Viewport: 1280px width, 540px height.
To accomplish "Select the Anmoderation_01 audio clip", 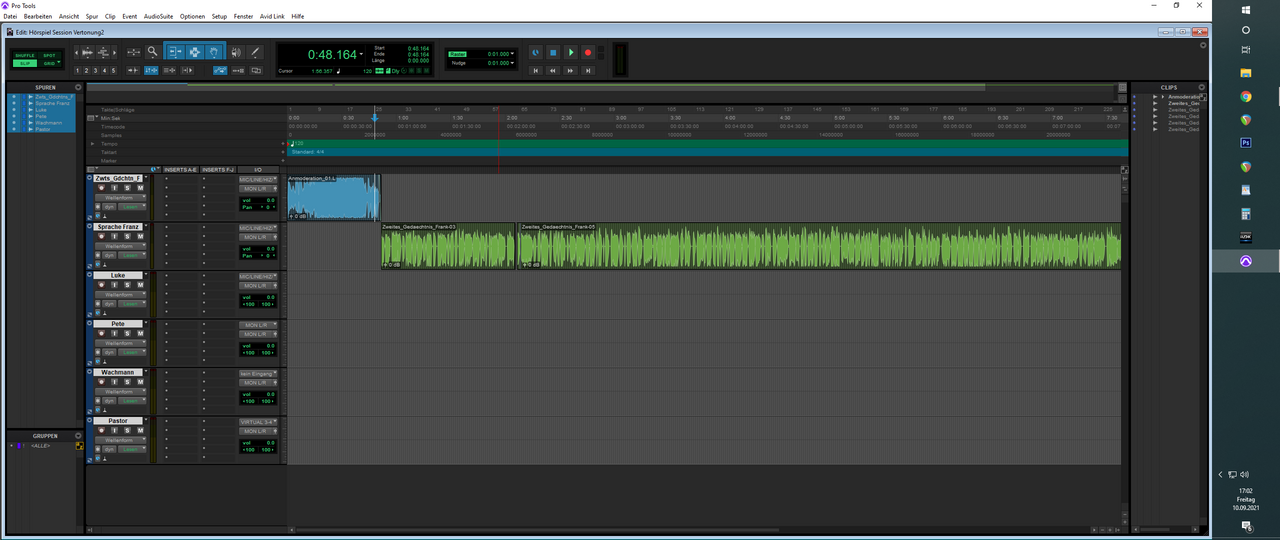I will pyautogui.click(x=333, y=197).
